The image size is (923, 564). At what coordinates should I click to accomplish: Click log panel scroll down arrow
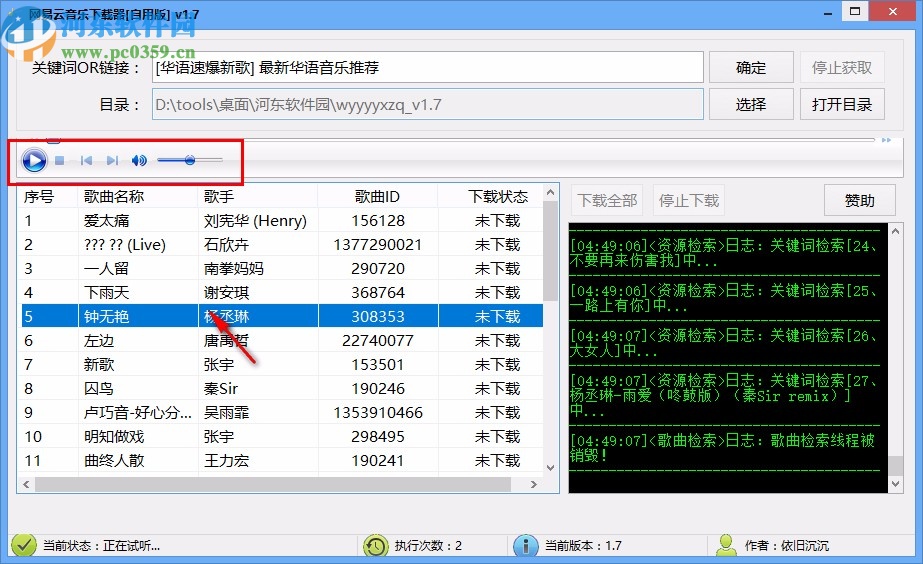(x=895, y=484)
